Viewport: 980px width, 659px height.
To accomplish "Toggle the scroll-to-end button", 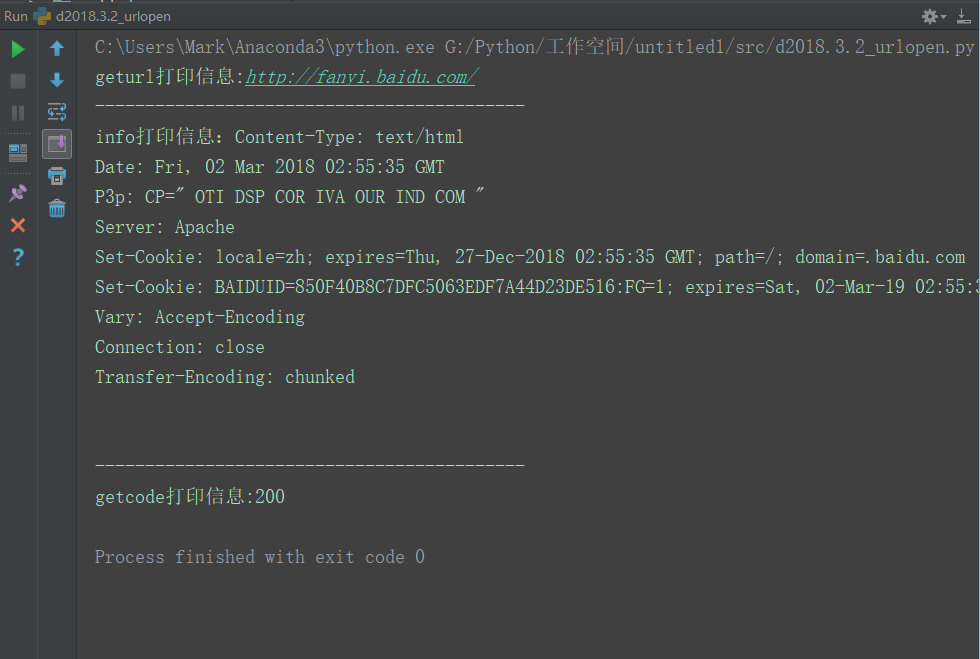I will pyautogui.click(x=57, y=144).
